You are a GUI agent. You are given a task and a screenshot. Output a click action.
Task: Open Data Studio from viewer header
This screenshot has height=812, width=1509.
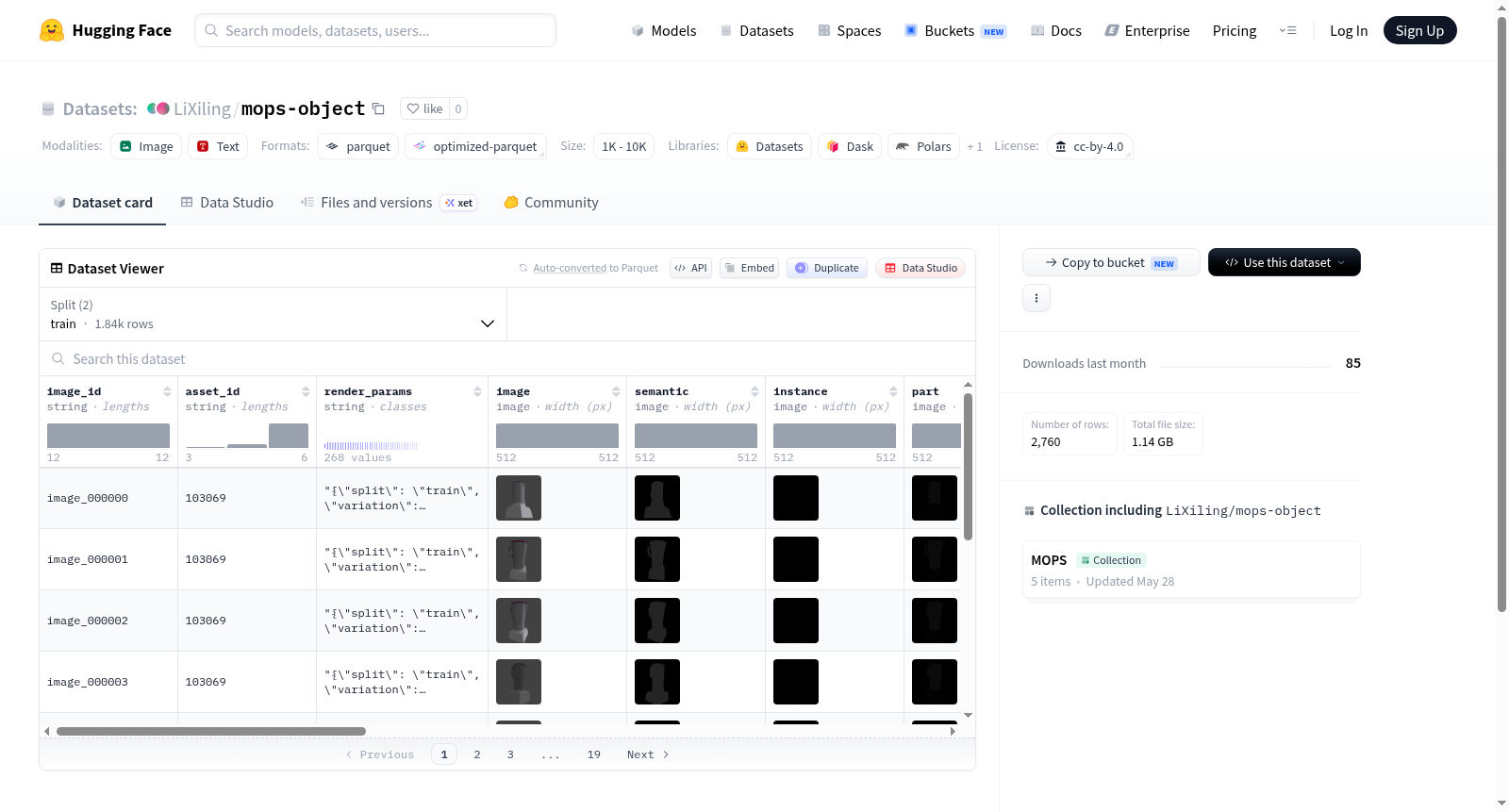(920, 268)
